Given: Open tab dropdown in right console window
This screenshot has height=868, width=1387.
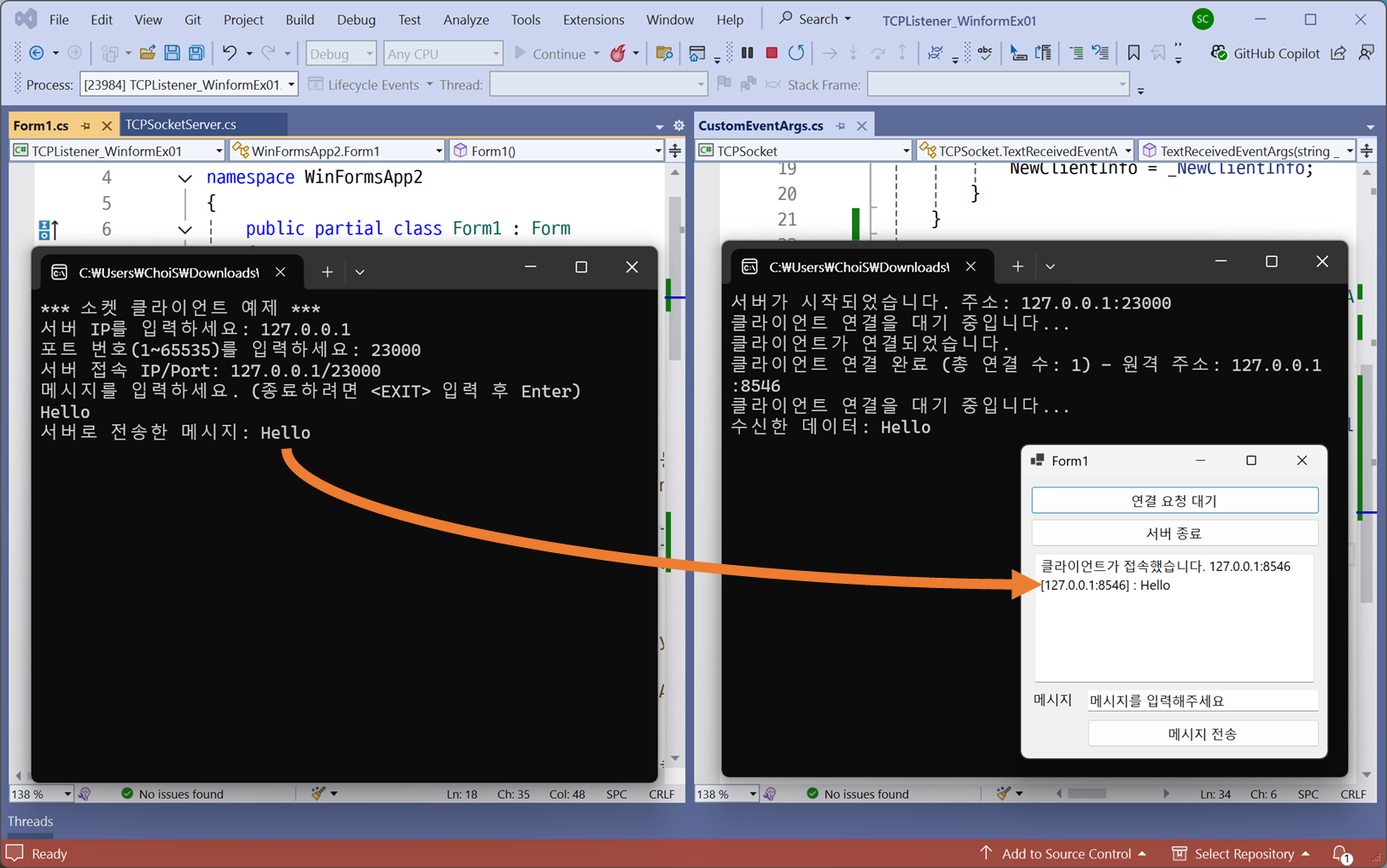Looking at the screenshot, I should [x=1050, y=266].
